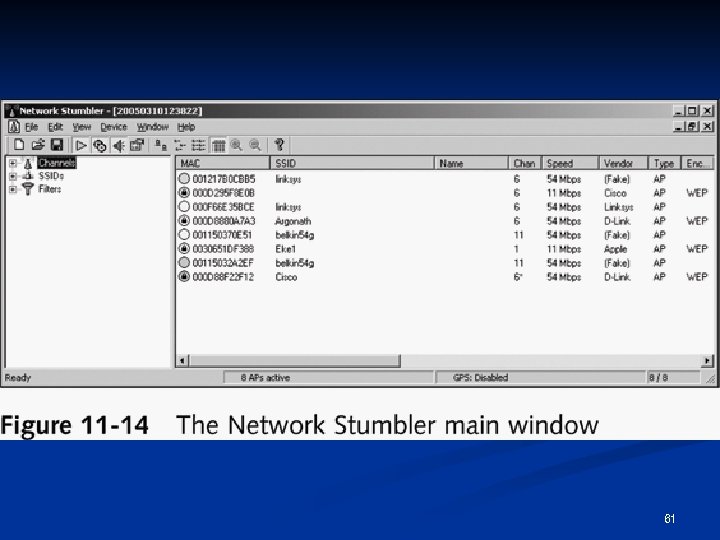Click the Save floppy disk icon
The width and height of the screenshot is (720, 540).
coord(56,145)
